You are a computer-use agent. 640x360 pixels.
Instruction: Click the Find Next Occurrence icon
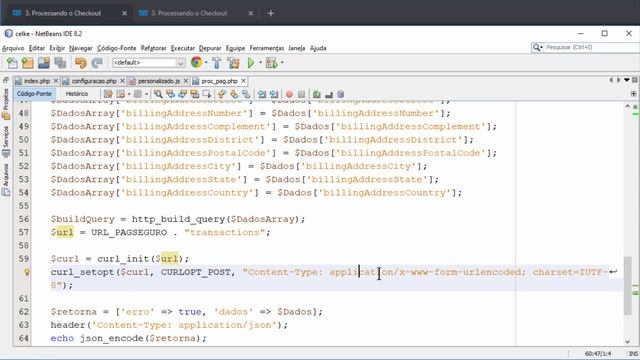click(182, 94)
